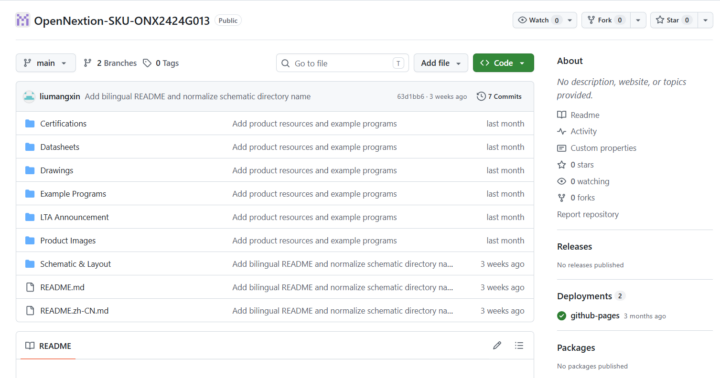
Task: Click folder icon of Product Images row
Action: tap(30, 241)
